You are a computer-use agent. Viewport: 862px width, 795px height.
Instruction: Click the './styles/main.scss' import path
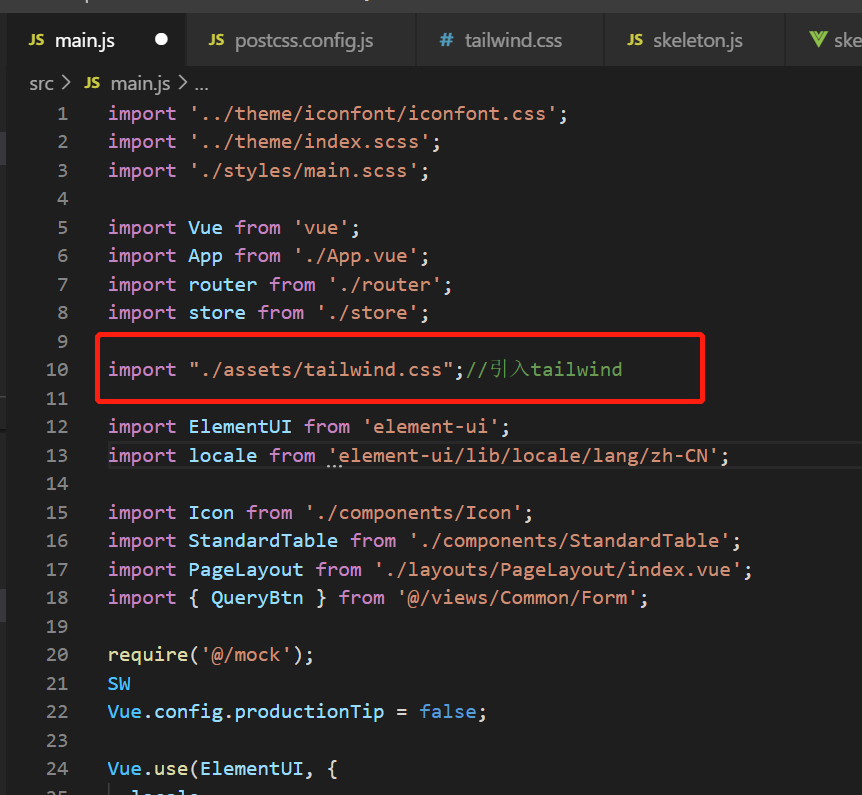[303, 170]
